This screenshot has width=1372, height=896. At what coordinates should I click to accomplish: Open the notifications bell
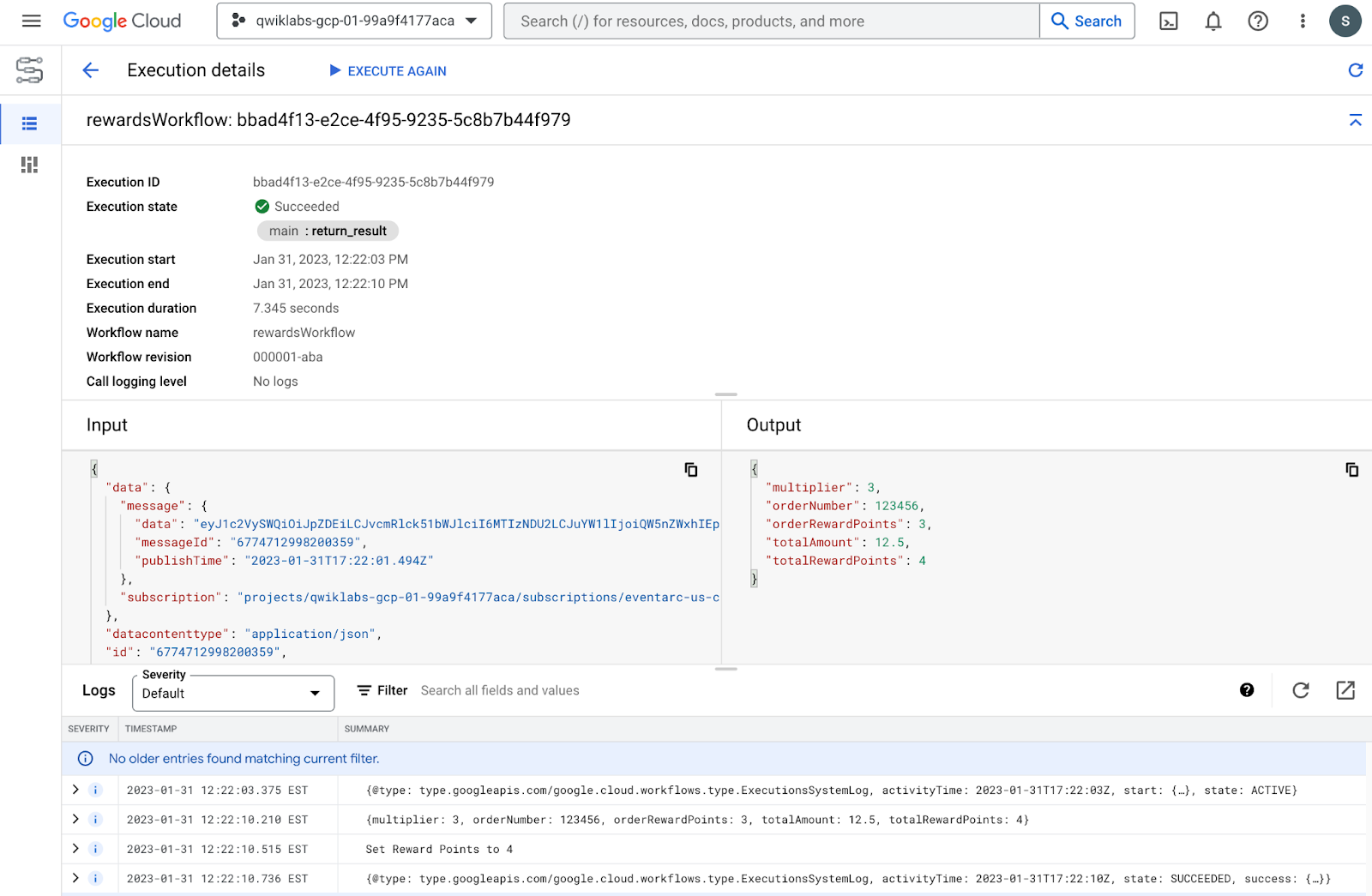pyautogui.click(x=1213, y=21)
